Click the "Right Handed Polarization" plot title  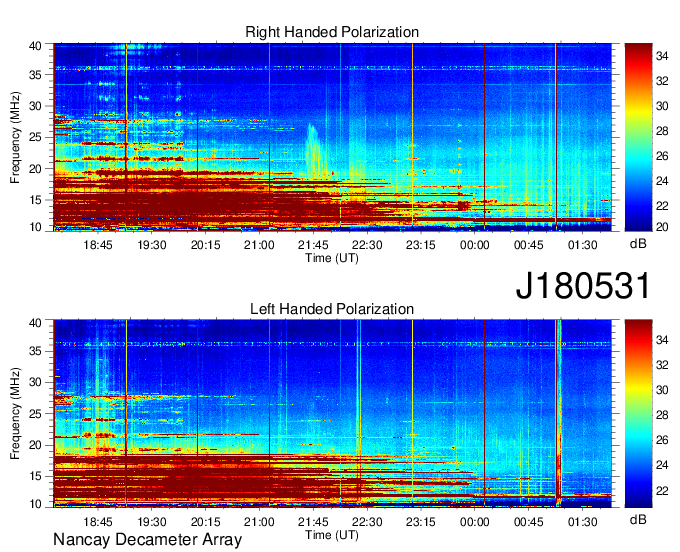point(332,32)
